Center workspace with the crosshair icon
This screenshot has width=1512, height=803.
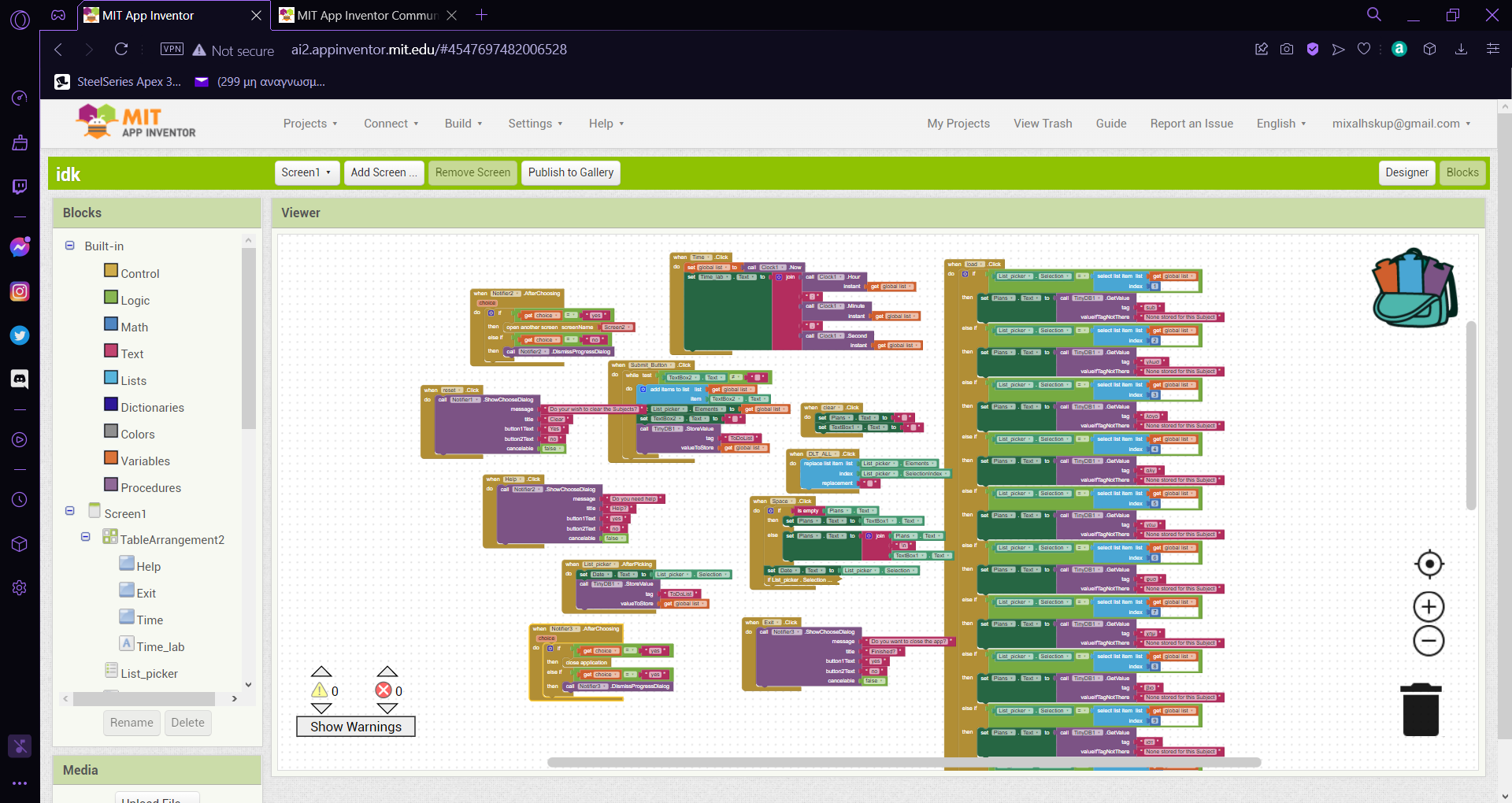click(1429, 564)
